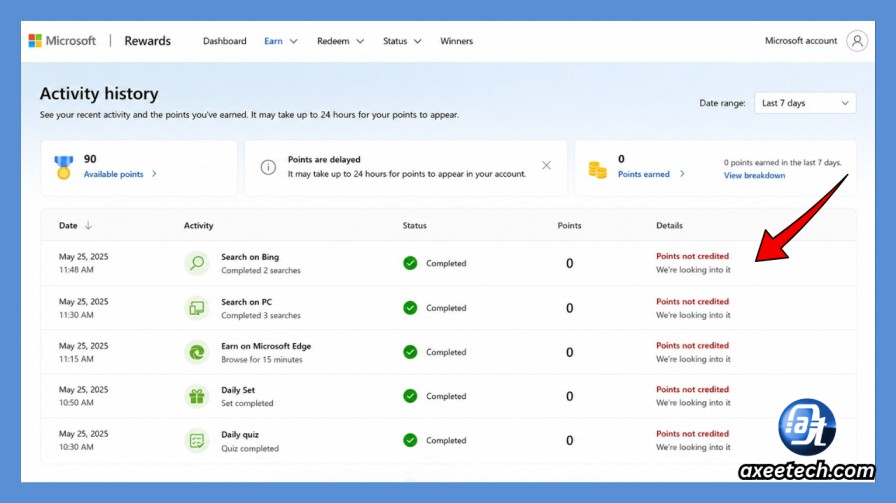
Task: Click the Microsoft Edge activity icon
Action: [x=197, y=352]
